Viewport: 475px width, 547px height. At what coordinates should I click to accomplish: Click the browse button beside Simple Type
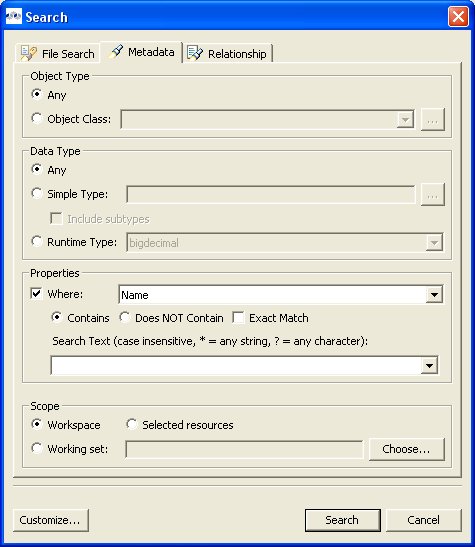(432, 194)
